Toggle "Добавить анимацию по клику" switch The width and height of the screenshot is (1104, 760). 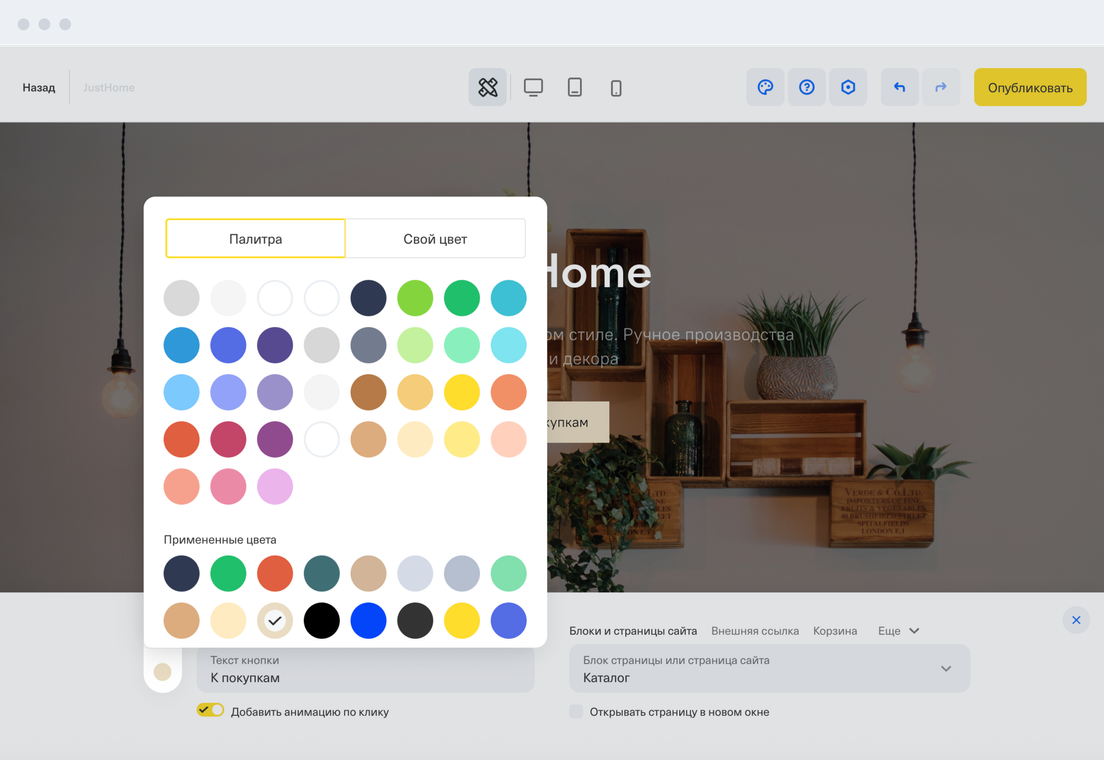(x=210, y=710)
